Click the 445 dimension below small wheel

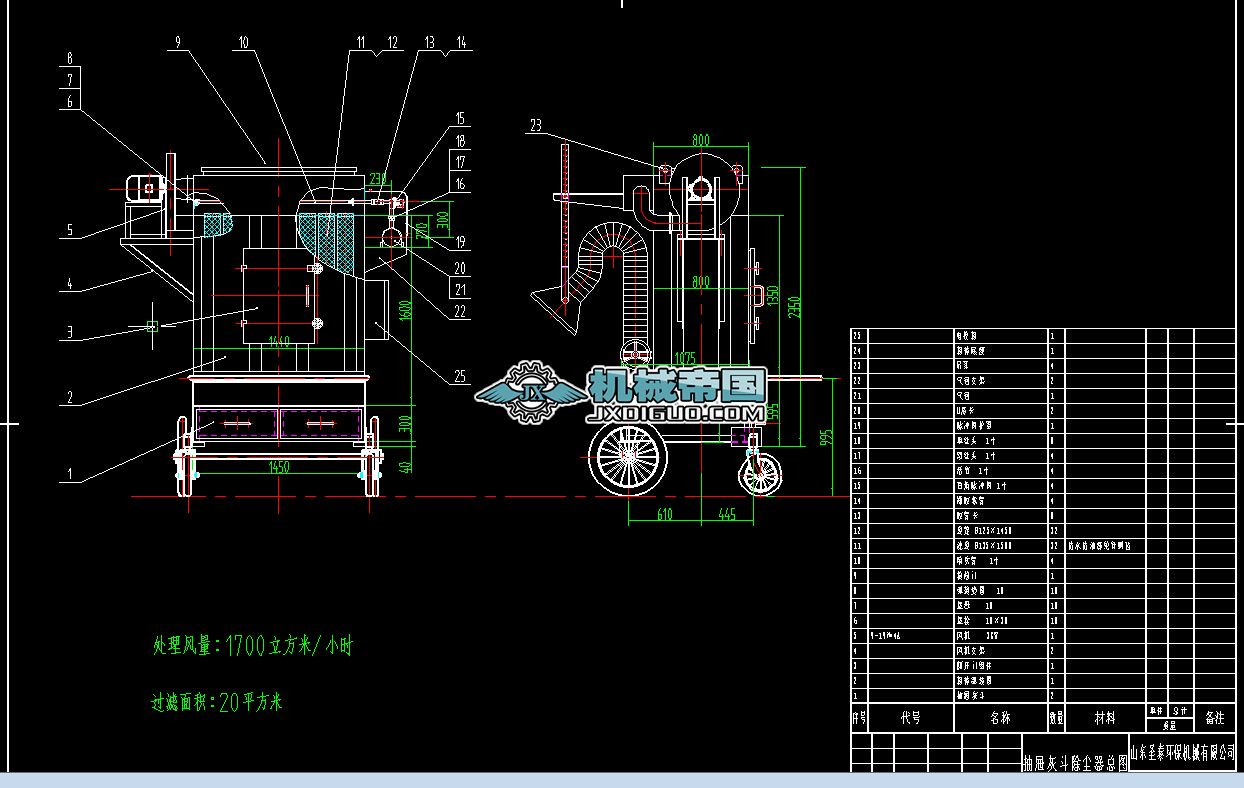(727, 514)
